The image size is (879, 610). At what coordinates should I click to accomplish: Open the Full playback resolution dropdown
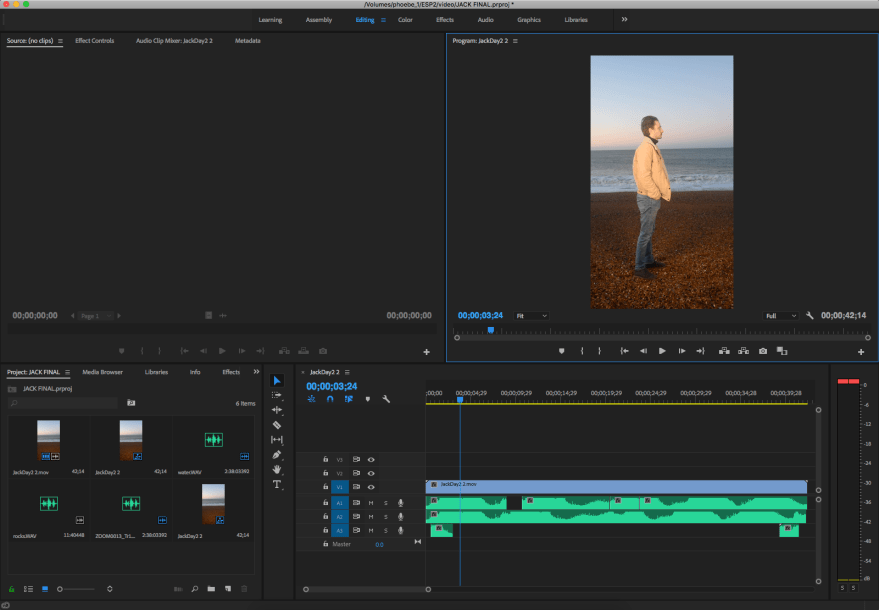pos(781,315)
